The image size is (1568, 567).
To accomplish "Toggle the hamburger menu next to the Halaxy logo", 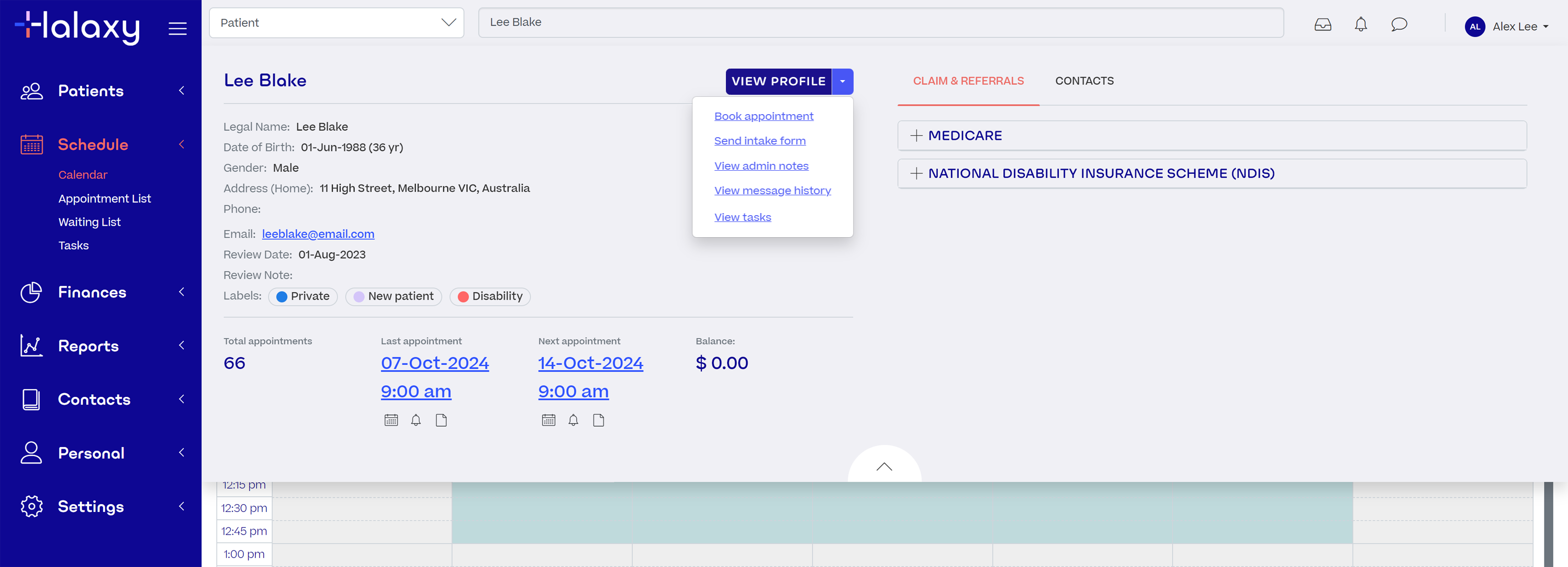I will [177, 27].
